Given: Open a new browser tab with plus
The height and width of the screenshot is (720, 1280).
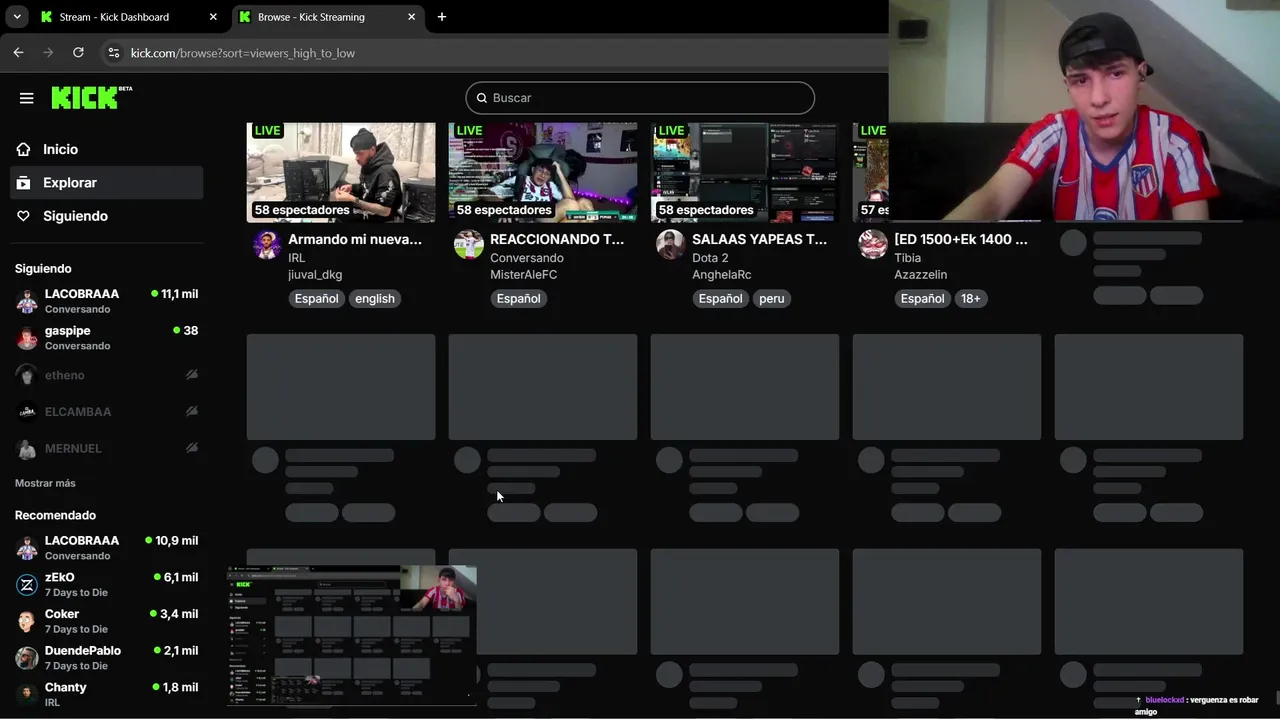Looking at the screenshot, I should pos(442,17).
